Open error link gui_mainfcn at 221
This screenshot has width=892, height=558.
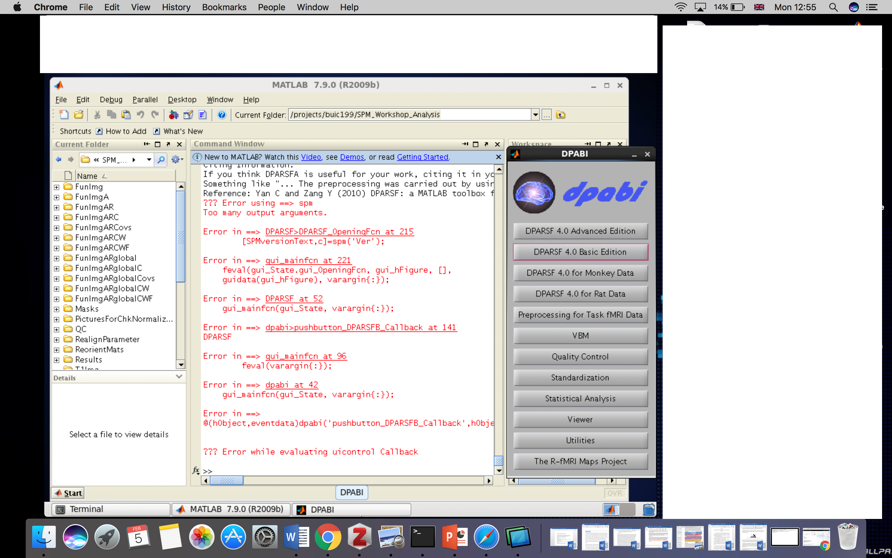pyautogui.click(x=308, y=261)
